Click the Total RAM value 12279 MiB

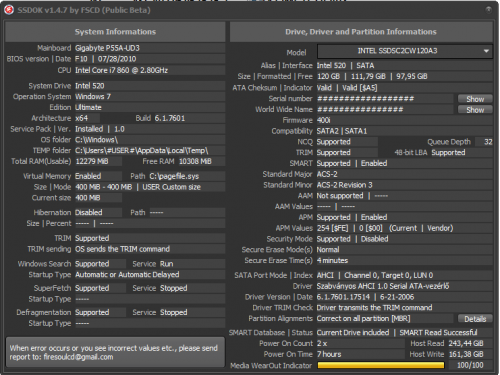coord(92,161)
